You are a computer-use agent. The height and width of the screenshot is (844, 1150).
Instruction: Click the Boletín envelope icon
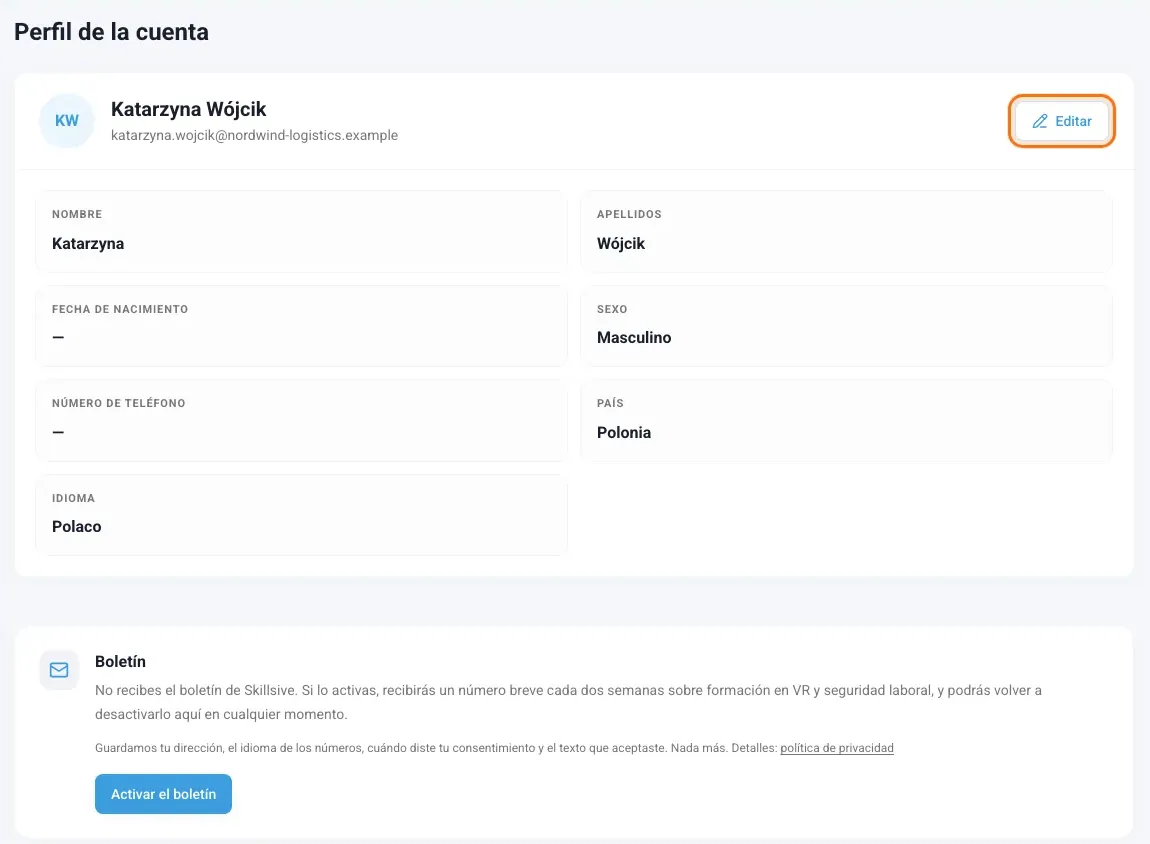click(59, 669)
